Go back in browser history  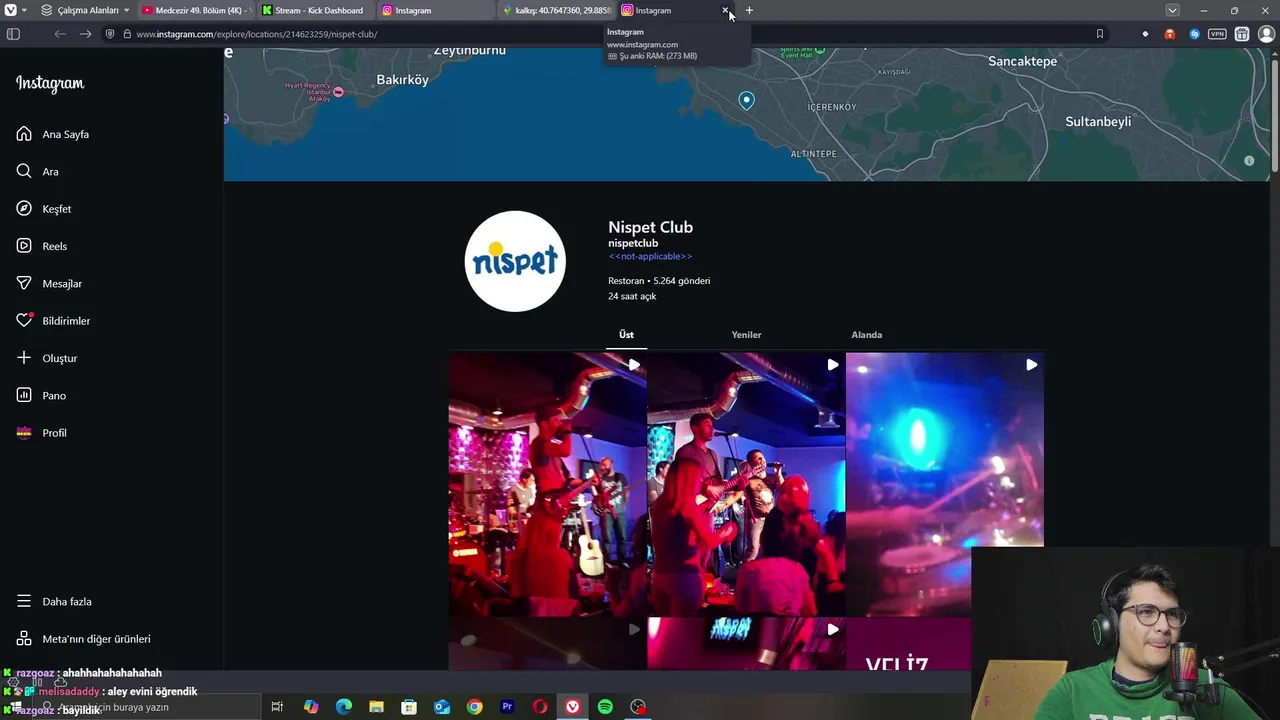click(x=60, y=34)
